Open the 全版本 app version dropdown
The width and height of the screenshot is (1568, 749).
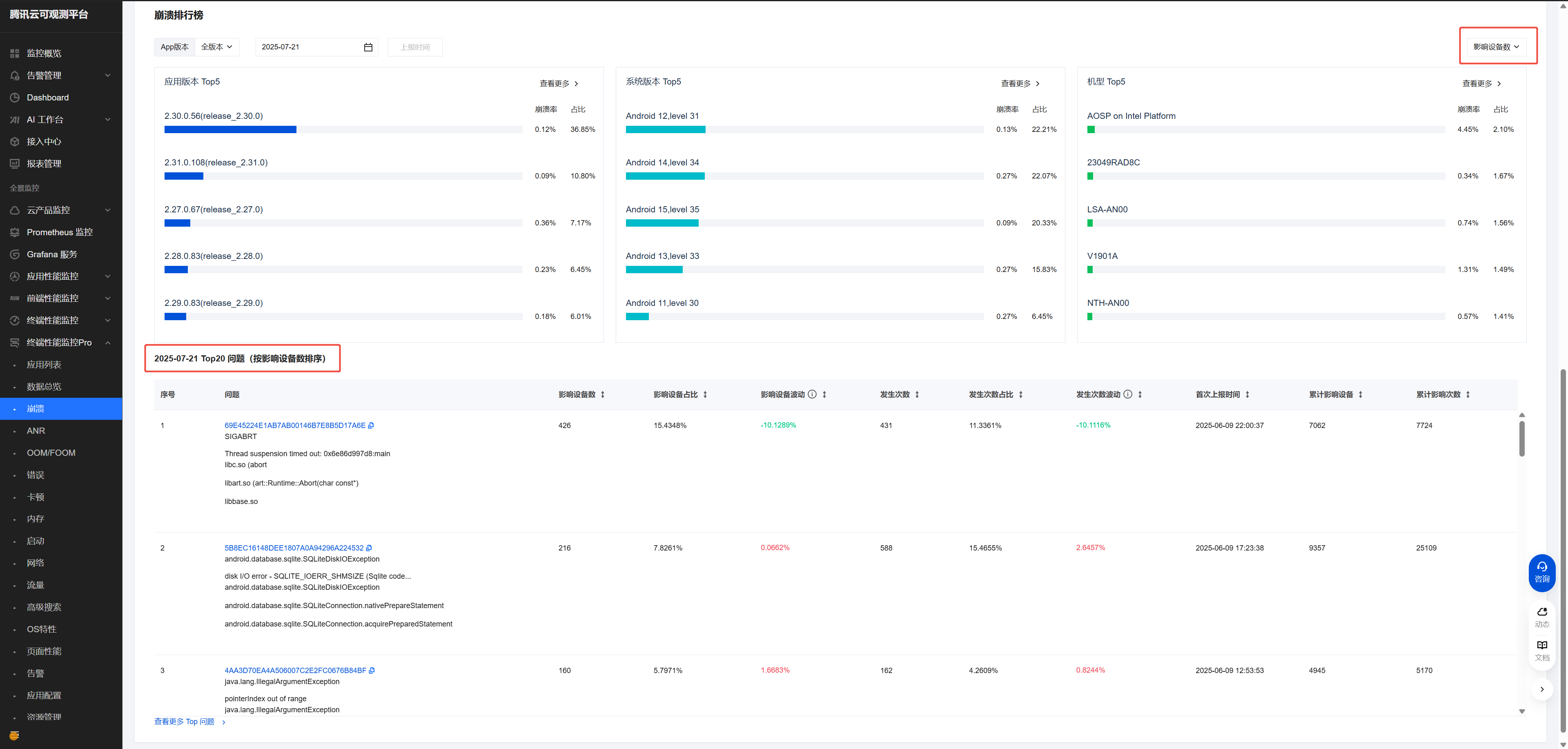pyautogui.click(x=217, y=47)
